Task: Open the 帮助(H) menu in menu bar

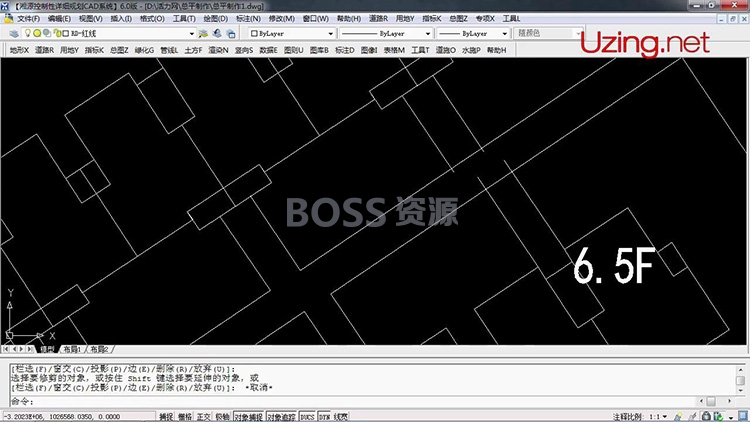Action: pos(349,19)
